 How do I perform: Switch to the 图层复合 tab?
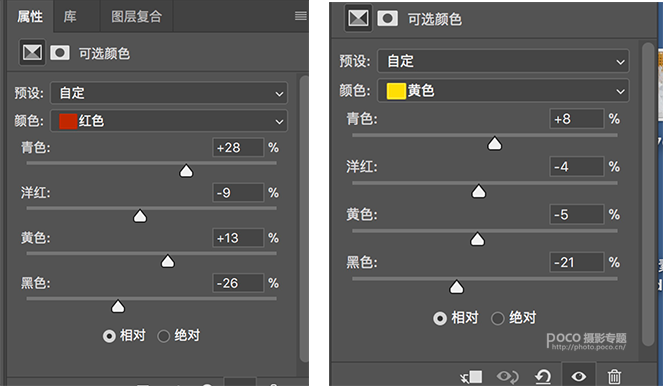coord(137,17)
